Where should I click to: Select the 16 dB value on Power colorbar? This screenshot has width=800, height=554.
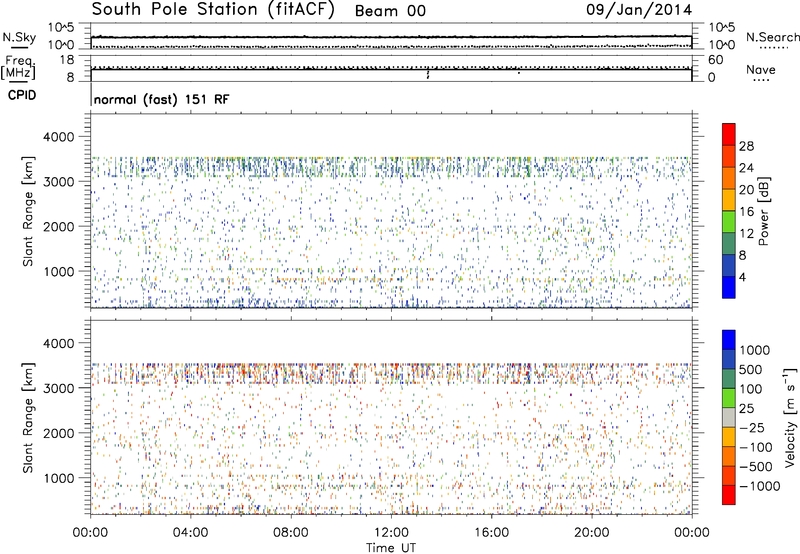746,212
